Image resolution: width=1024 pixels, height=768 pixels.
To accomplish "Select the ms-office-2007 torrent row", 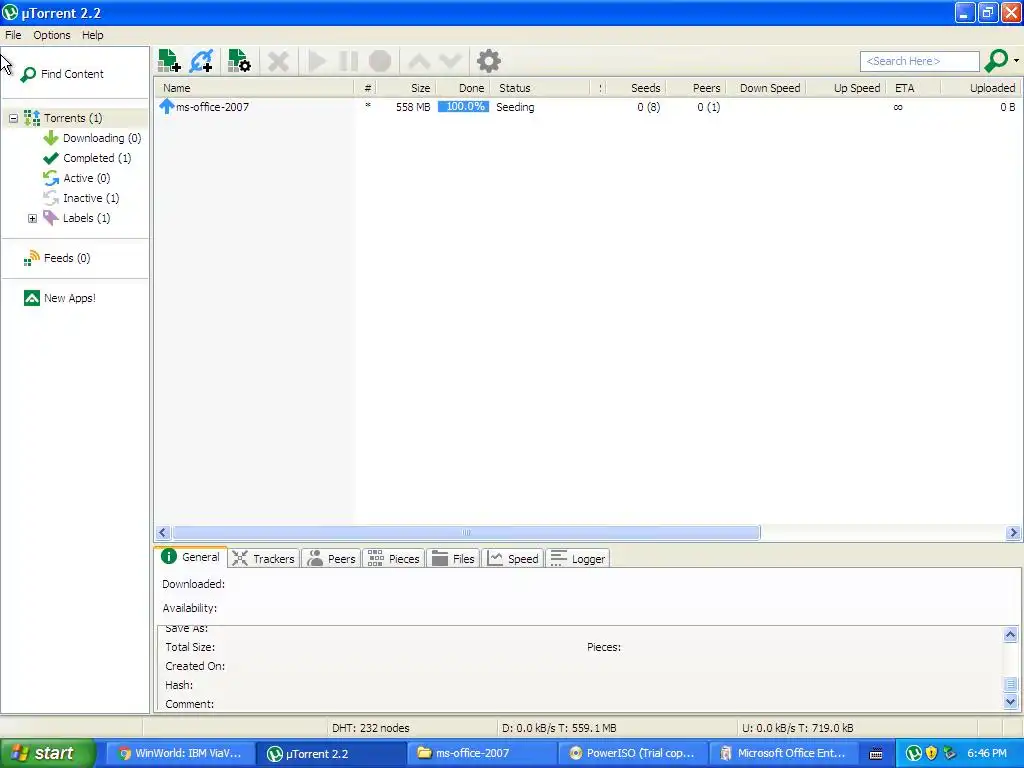I will [588, 107].
